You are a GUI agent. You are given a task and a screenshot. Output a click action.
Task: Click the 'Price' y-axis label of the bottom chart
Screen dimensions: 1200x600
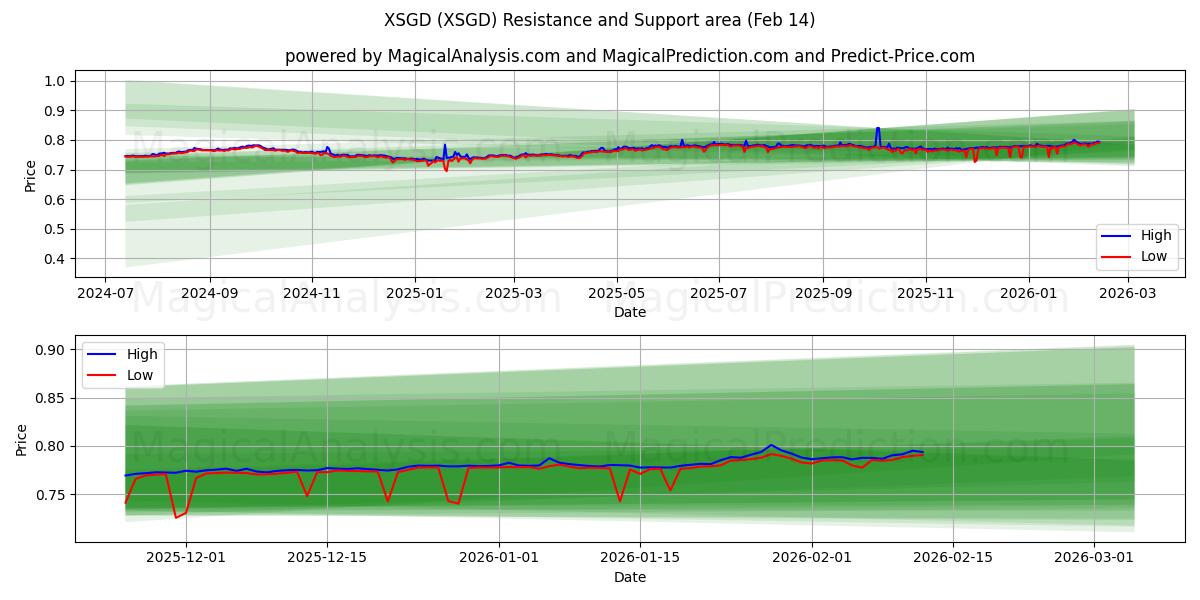tap(22, 440)
